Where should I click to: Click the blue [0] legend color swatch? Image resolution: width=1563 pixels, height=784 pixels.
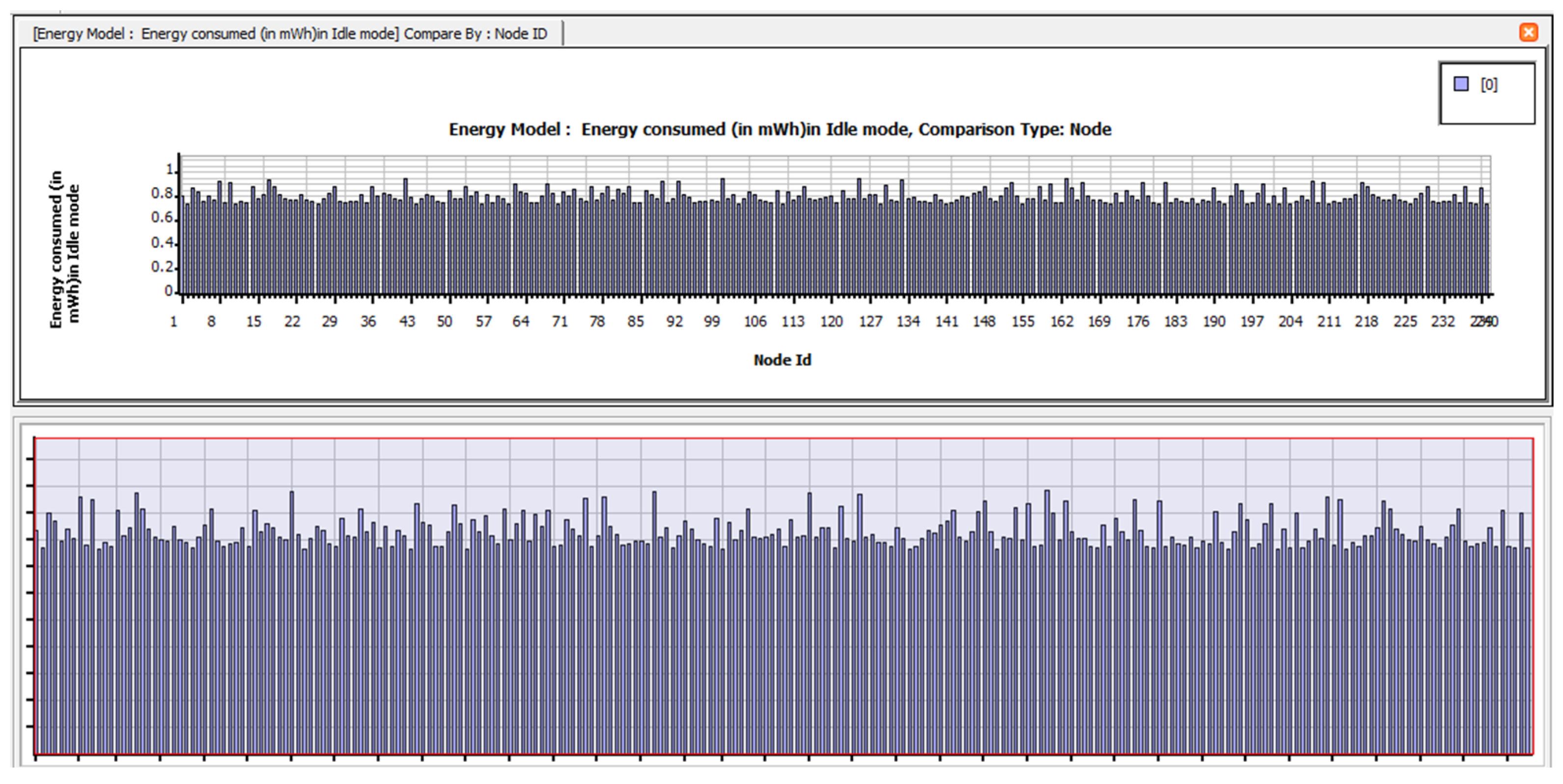(1461, 83)
